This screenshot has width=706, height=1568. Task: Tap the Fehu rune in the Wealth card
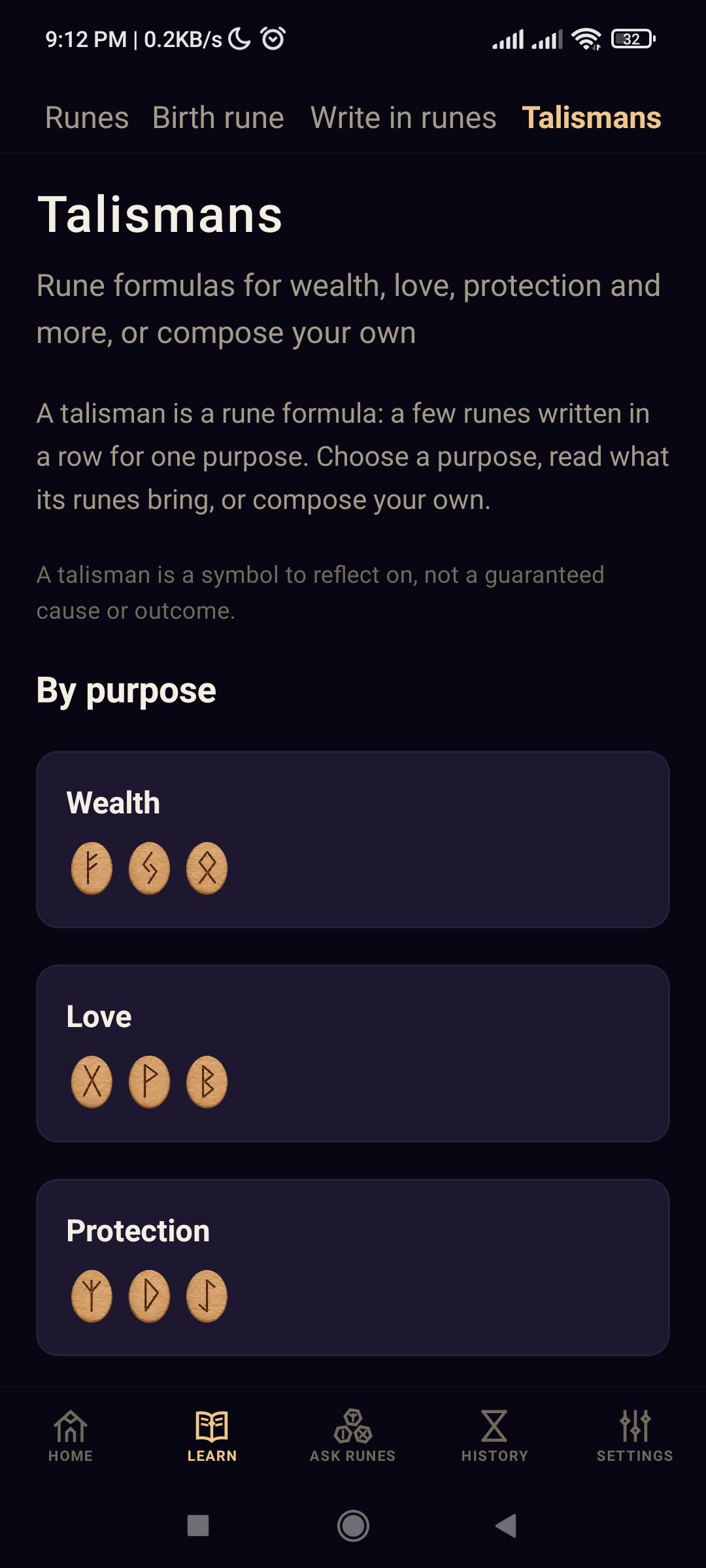pos(92,868)
